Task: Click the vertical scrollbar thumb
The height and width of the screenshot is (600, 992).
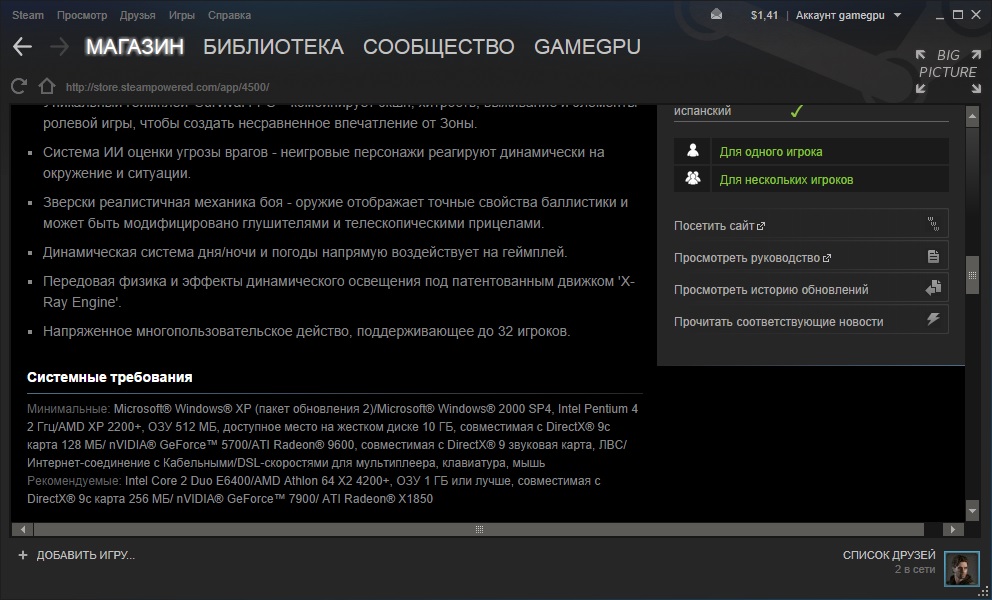Action: (972, 275)
